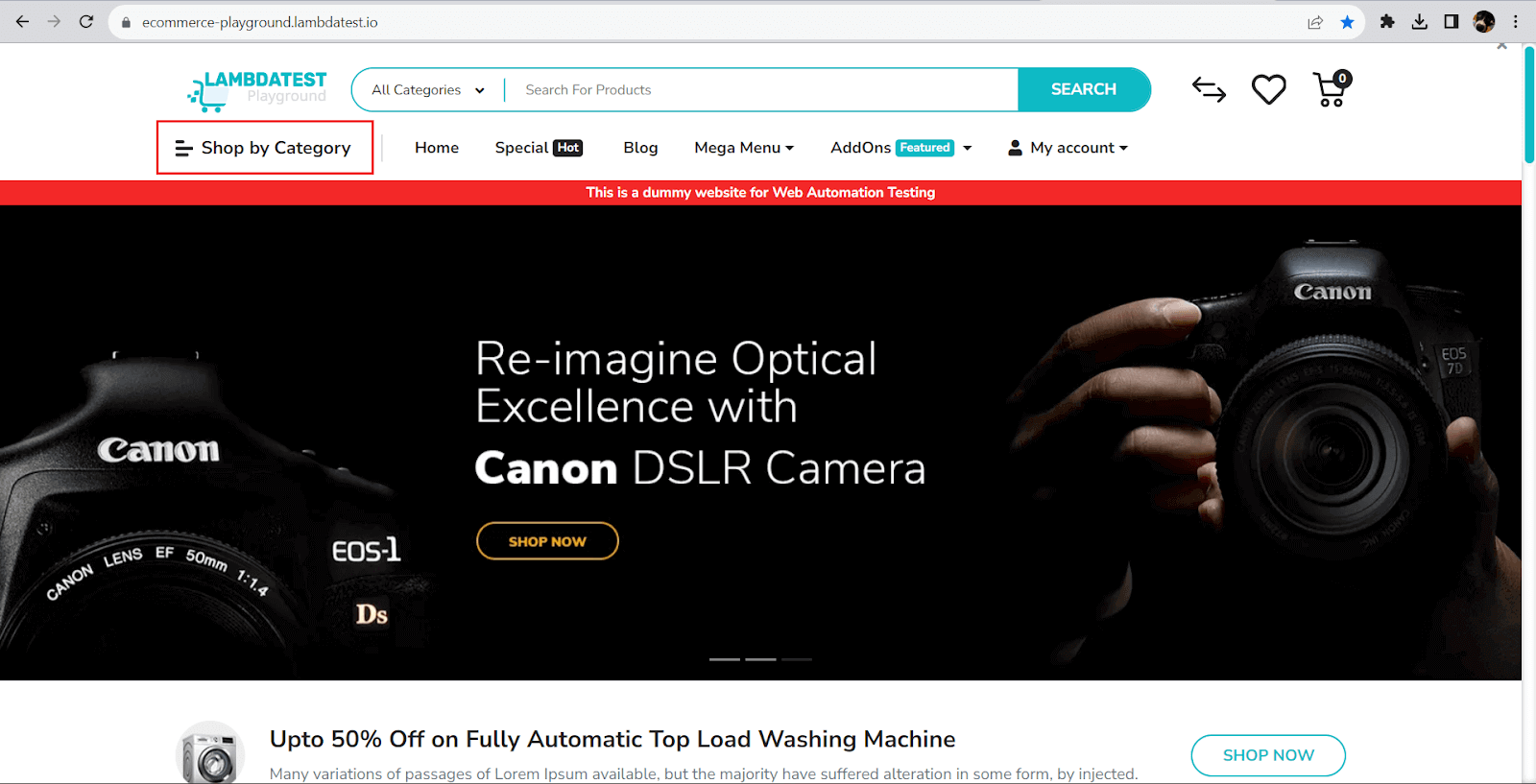Click the Search For Products field
1536x784 pixels.
point(761,90)
